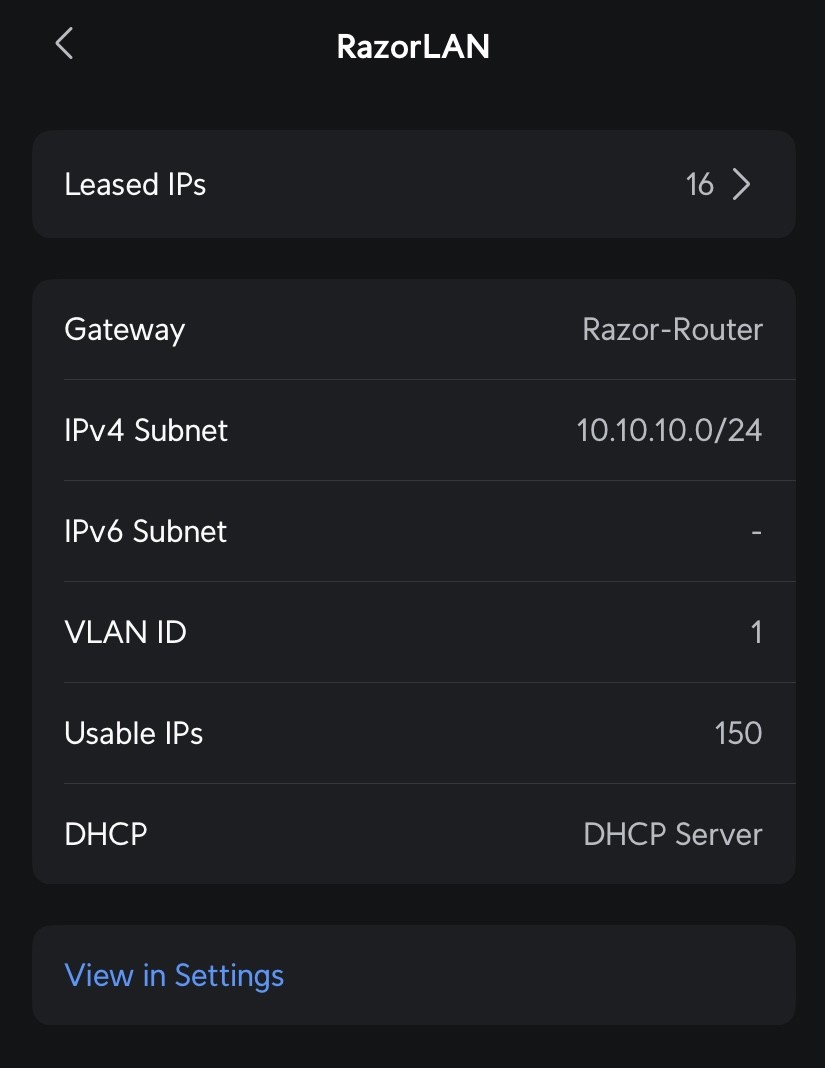The image size is (825, 1068).
Task: Click the 10.10.10.0/24 subnet value
Action: tap(669, 431)
